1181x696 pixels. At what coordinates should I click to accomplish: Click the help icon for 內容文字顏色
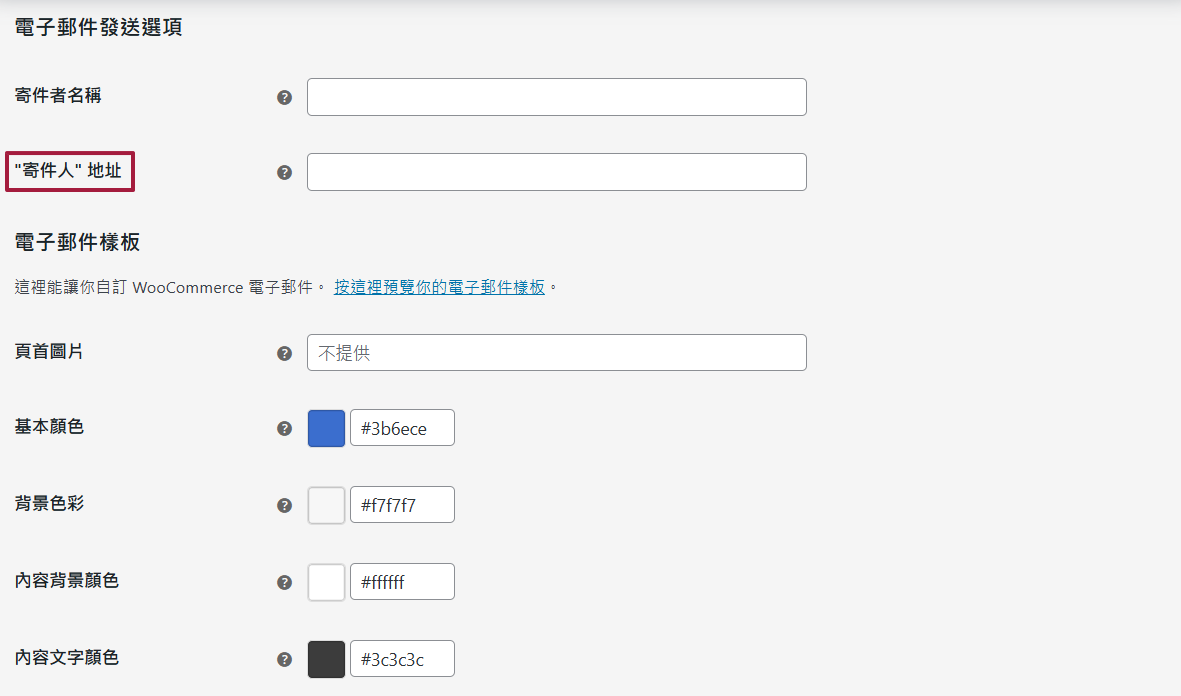tap(285, 658)
